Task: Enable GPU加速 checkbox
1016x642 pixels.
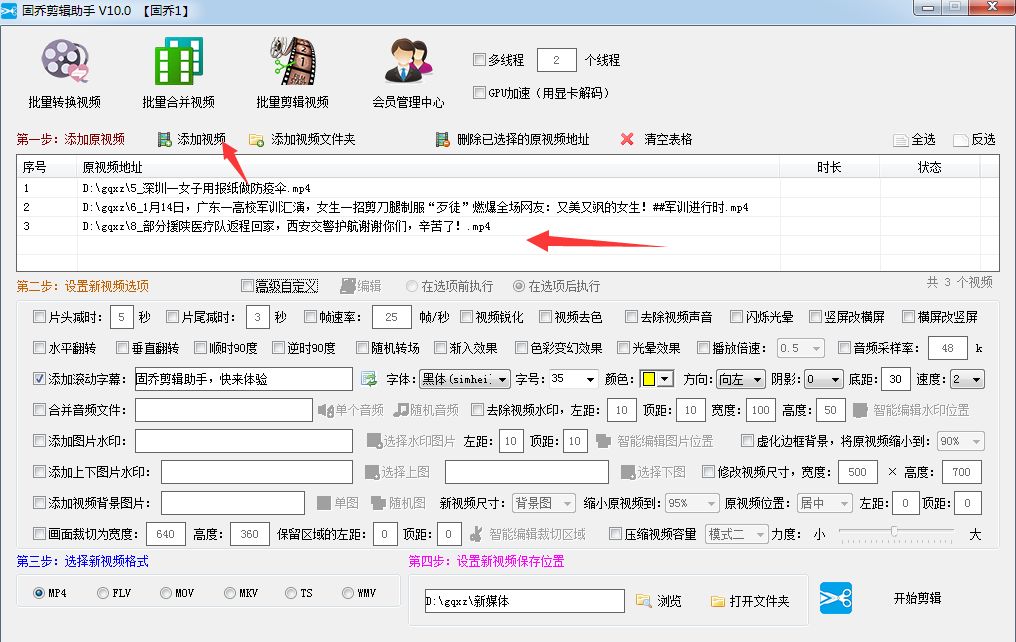Action: coord(479,93)
